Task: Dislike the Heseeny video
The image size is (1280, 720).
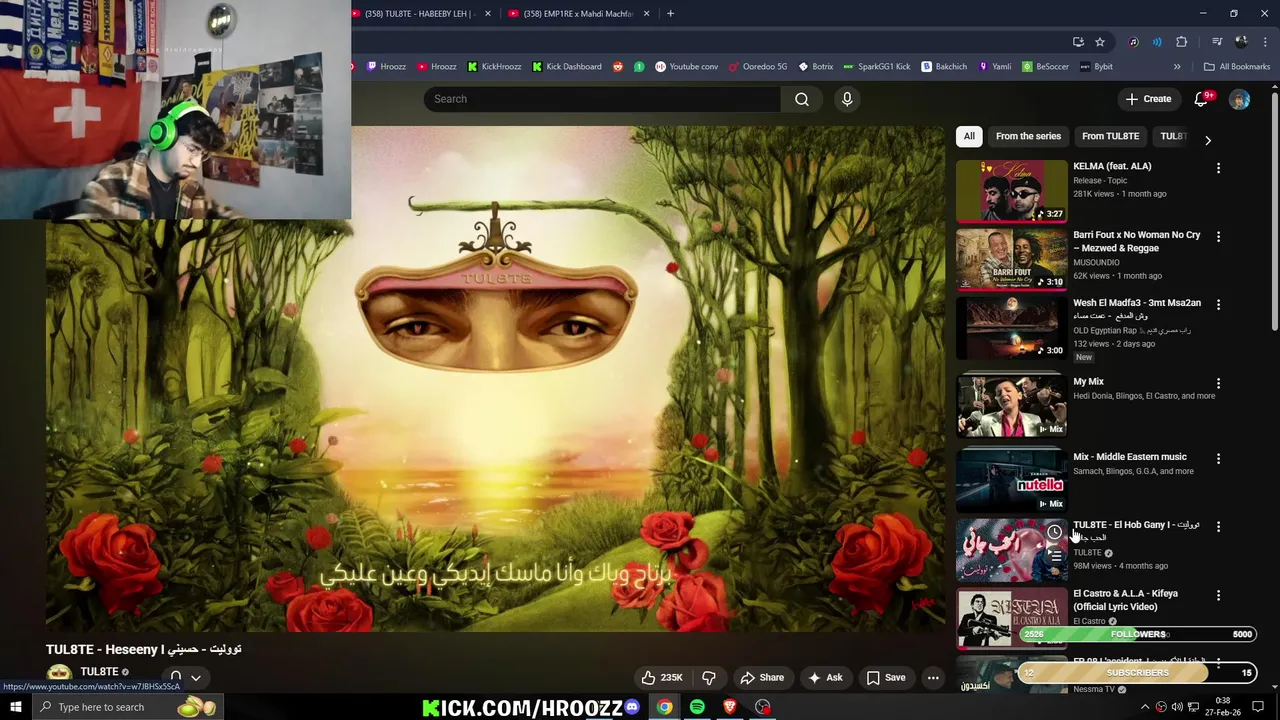Action: tap(709, 677)
